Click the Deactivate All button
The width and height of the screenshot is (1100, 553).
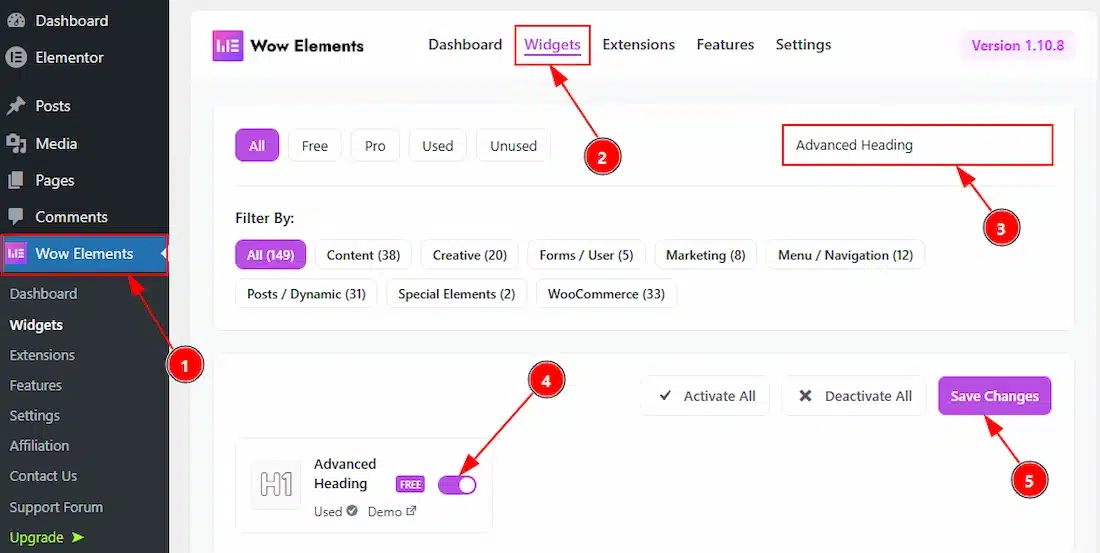click(855, 396)
